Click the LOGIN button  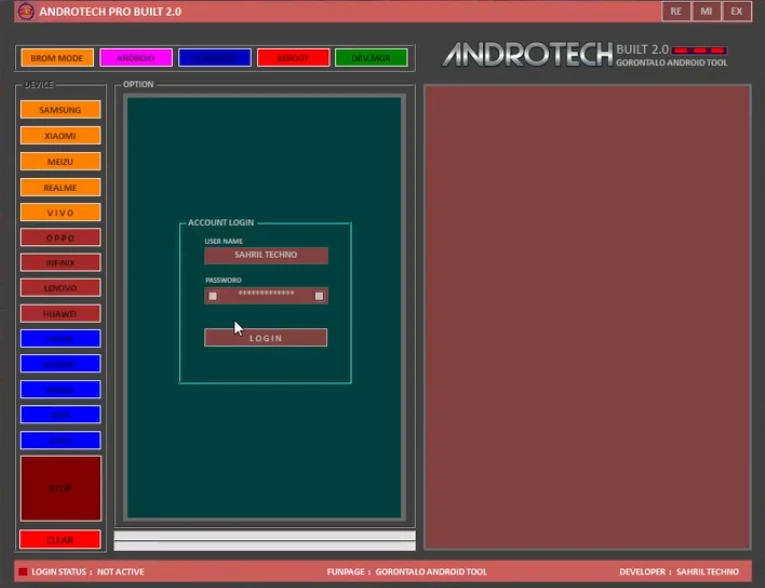click(x=265, y=338)
